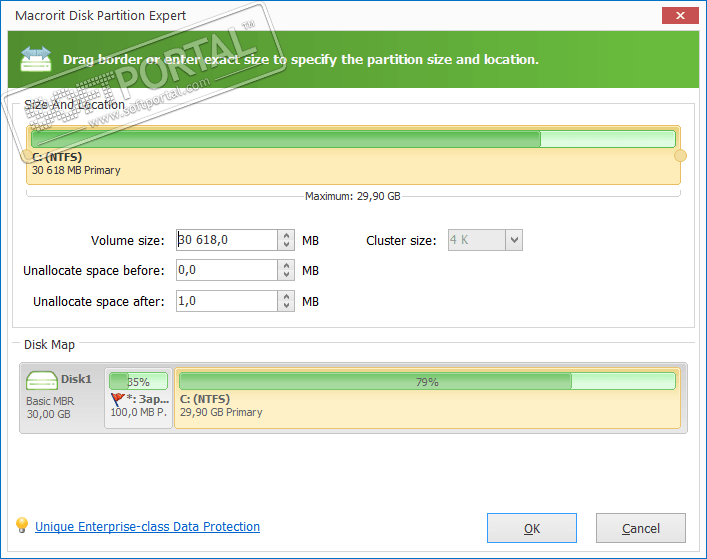Image resolution: width=707 pixels, height=559 pixels.
Task: Click the Cancel button
Action: 641,528
